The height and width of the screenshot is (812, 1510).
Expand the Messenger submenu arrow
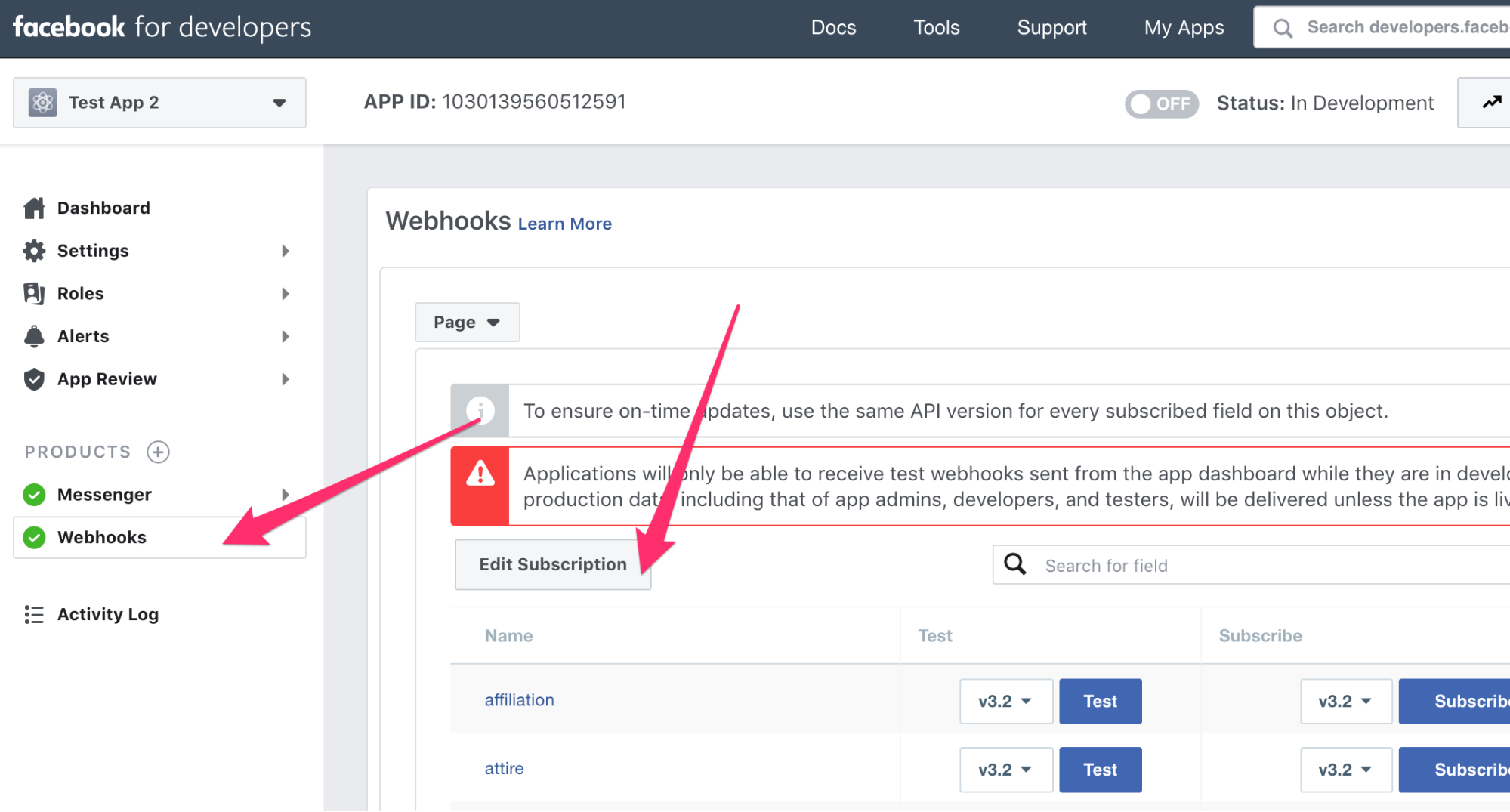pos(286,495)
